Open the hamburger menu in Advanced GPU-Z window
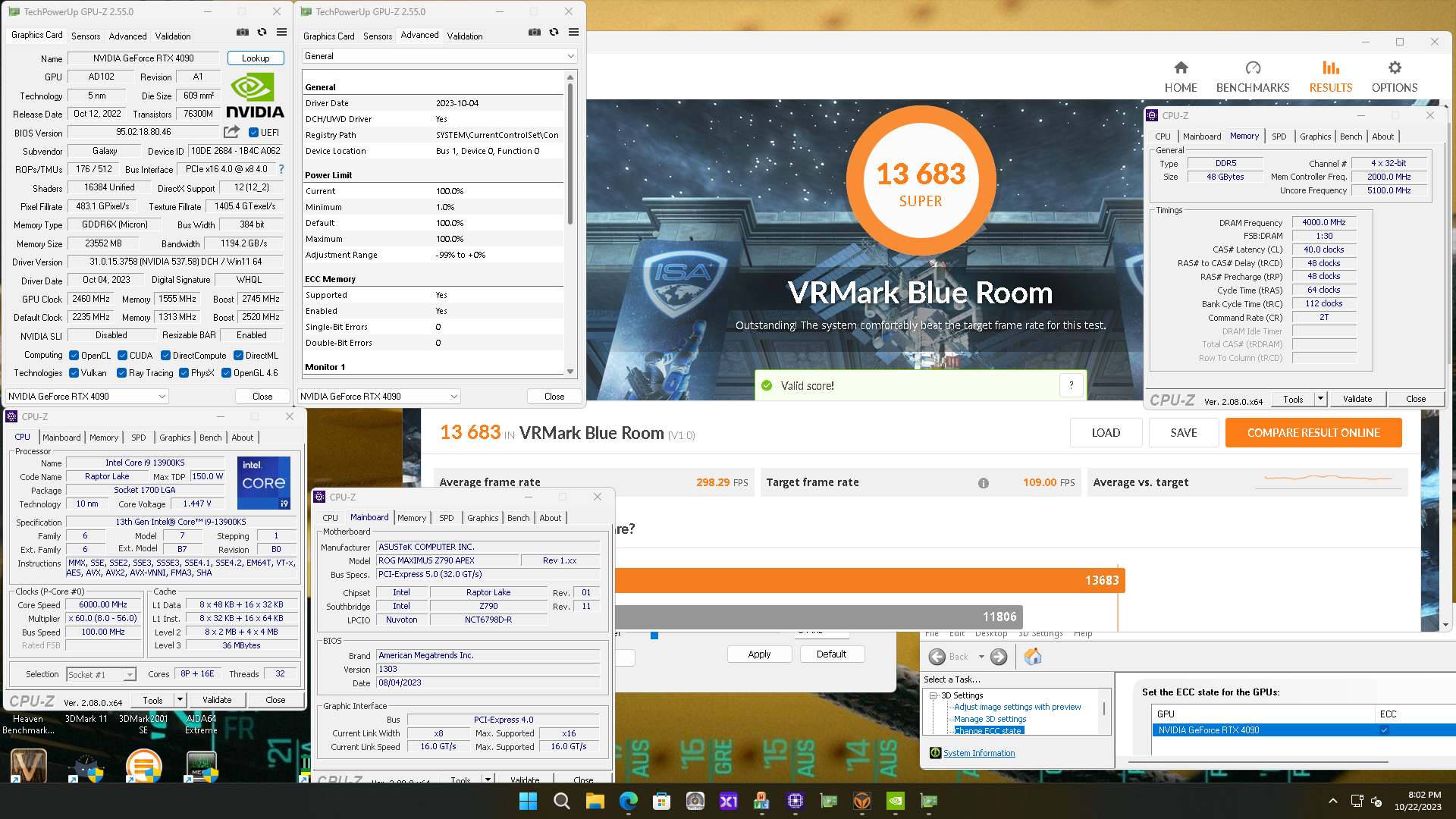 (574, 32)
